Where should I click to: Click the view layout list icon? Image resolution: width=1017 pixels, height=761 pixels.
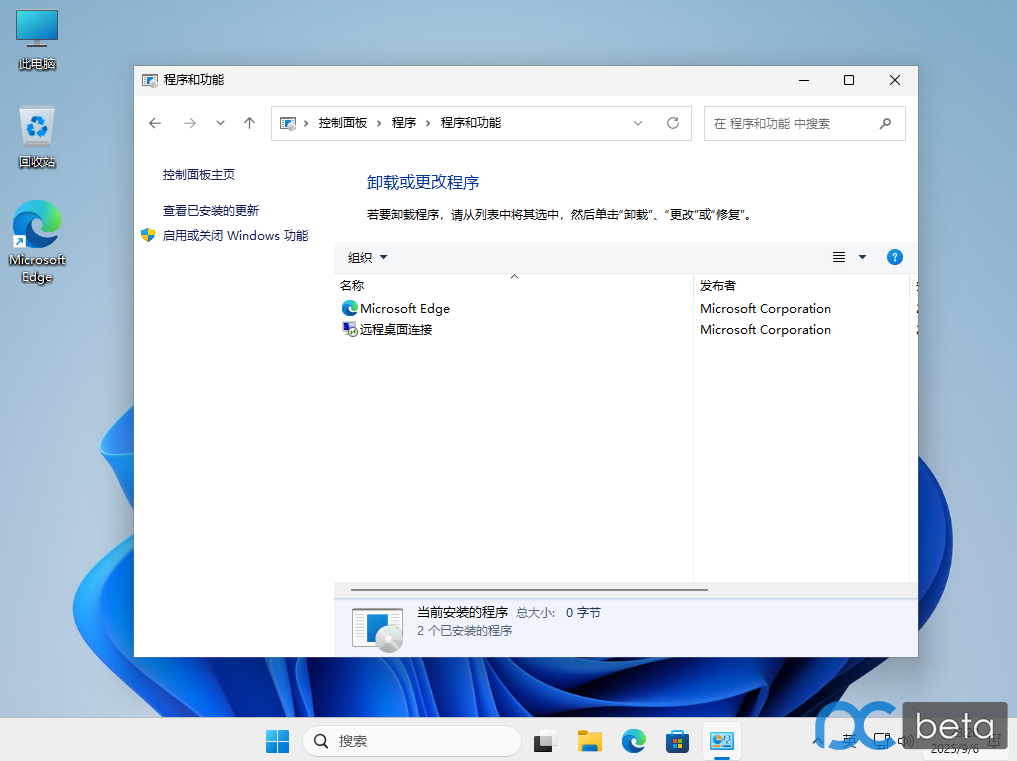pyautogui.click(x=839, y=258)
